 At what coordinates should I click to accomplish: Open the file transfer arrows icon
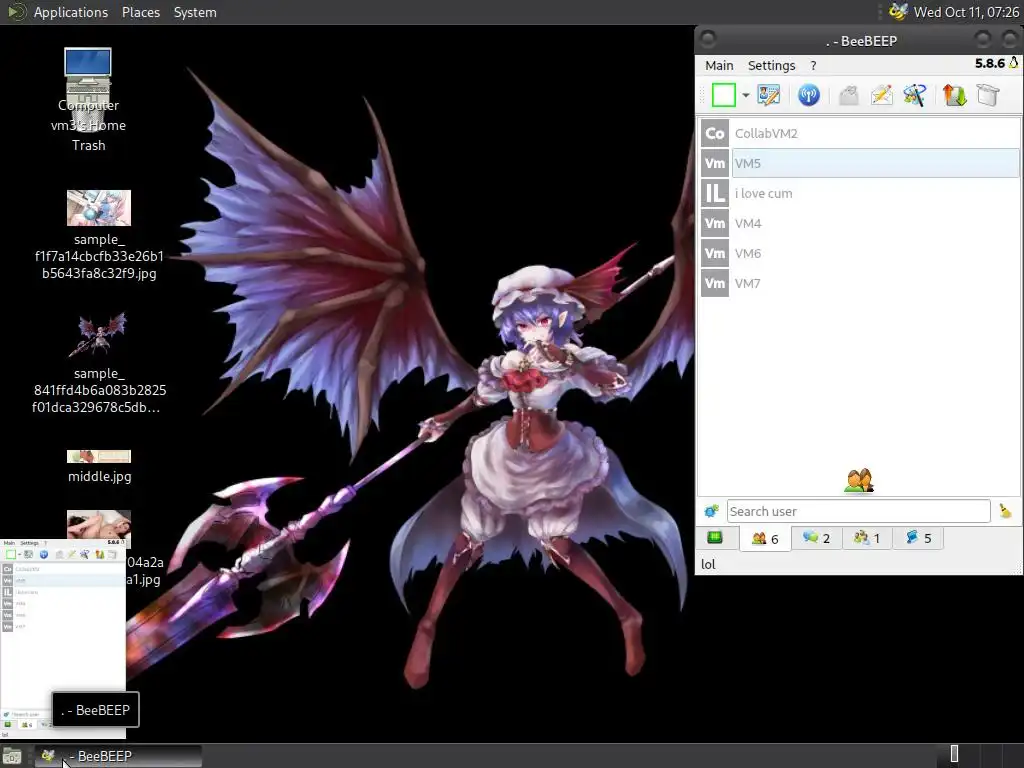click(954, 95)
